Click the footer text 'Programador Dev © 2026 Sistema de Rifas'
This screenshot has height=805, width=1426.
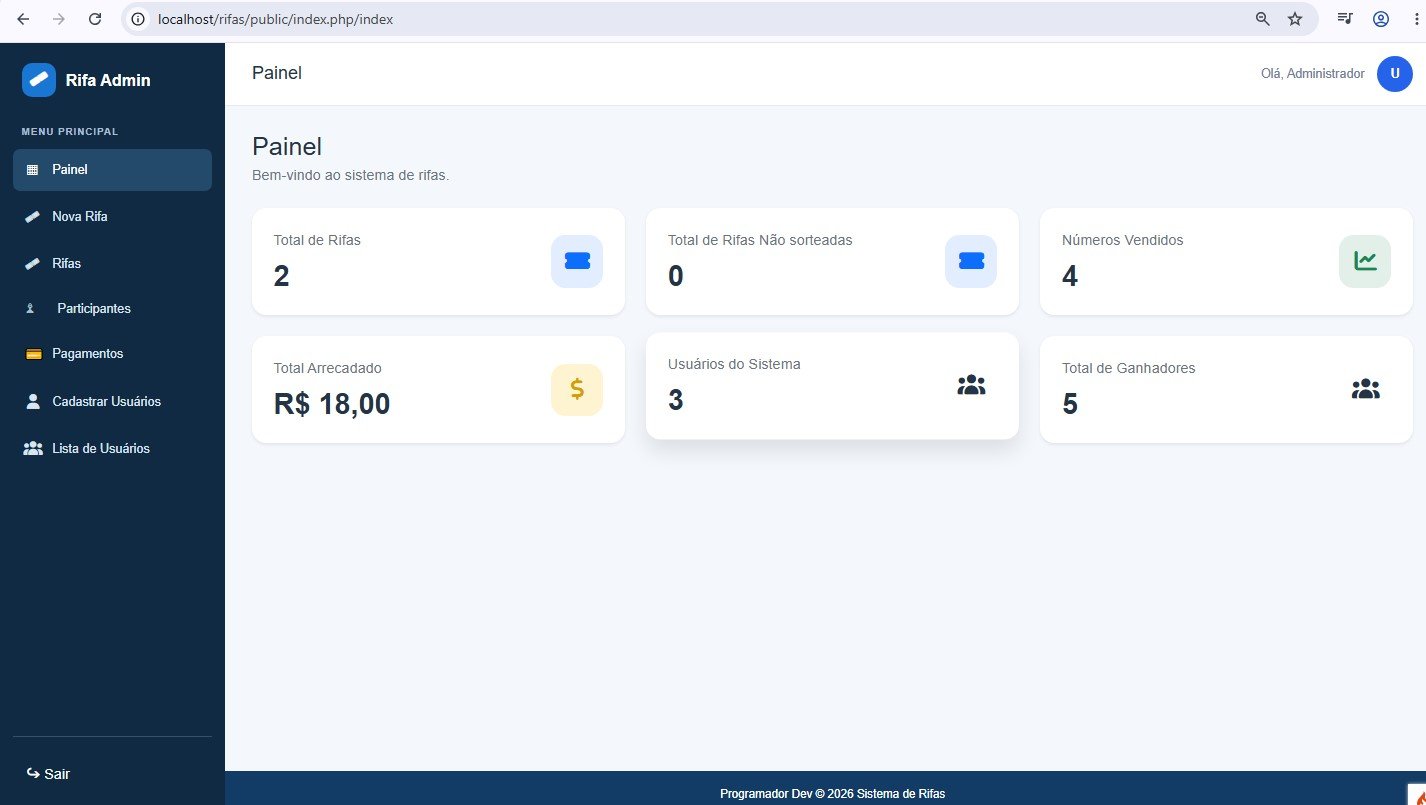832,794
